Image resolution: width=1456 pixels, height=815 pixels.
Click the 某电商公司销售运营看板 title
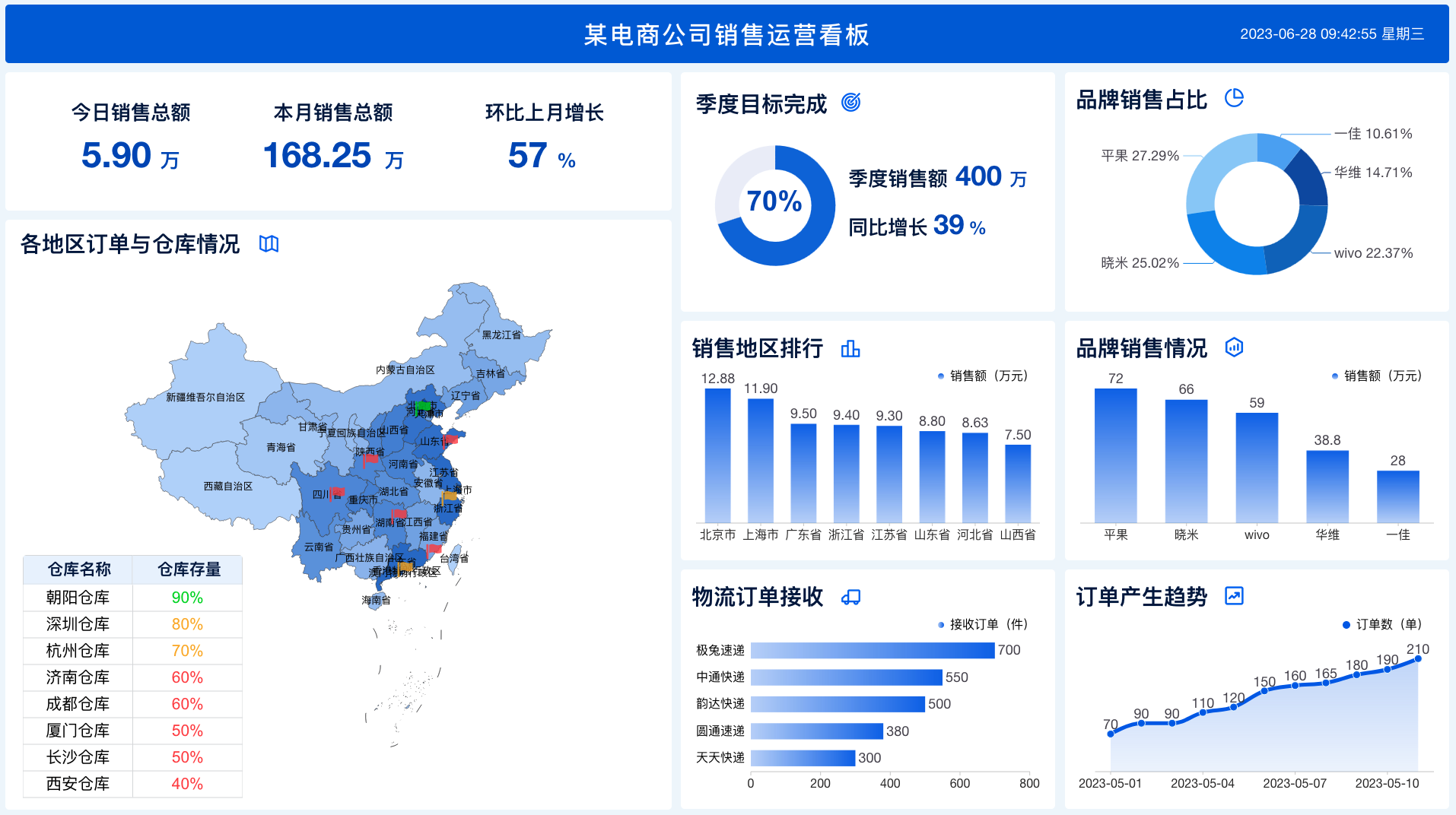pyautogui.click(x=726, y=35)
